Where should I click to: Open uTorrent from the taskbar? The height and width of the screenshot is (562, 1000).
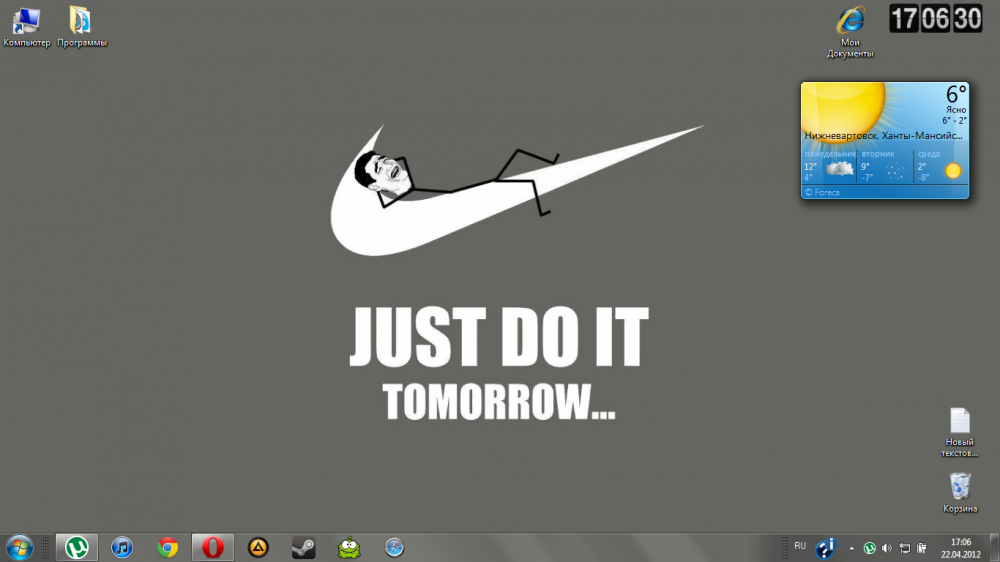[77, 547]
